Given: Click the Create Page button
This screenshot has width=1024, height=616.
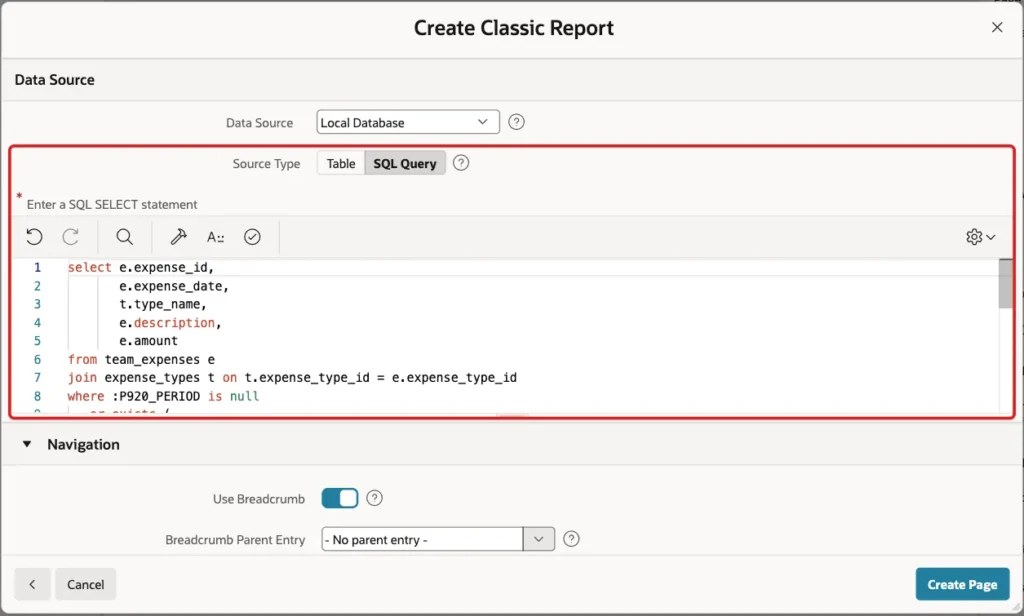Looking at the screenshot, I should [x=962, y=584].
